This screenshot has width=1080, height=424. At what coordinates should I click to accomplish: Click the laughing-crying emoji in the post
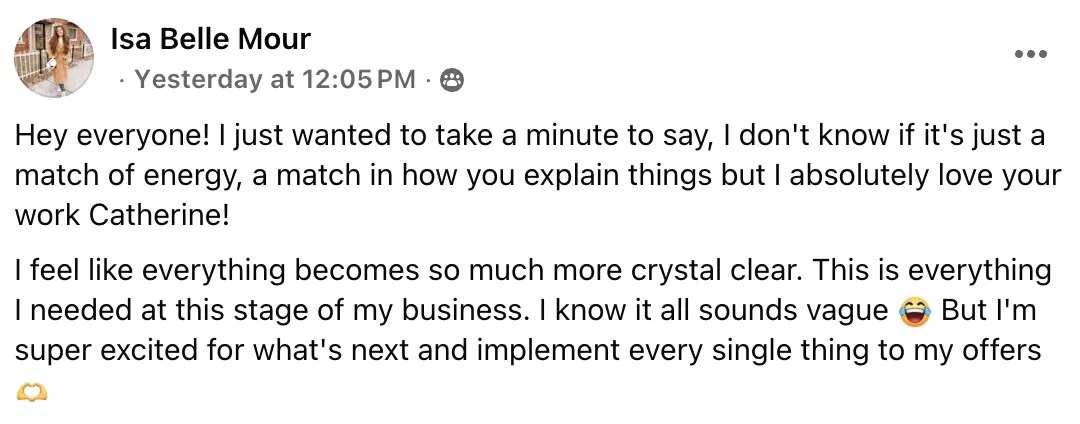[x=912, y=313]
